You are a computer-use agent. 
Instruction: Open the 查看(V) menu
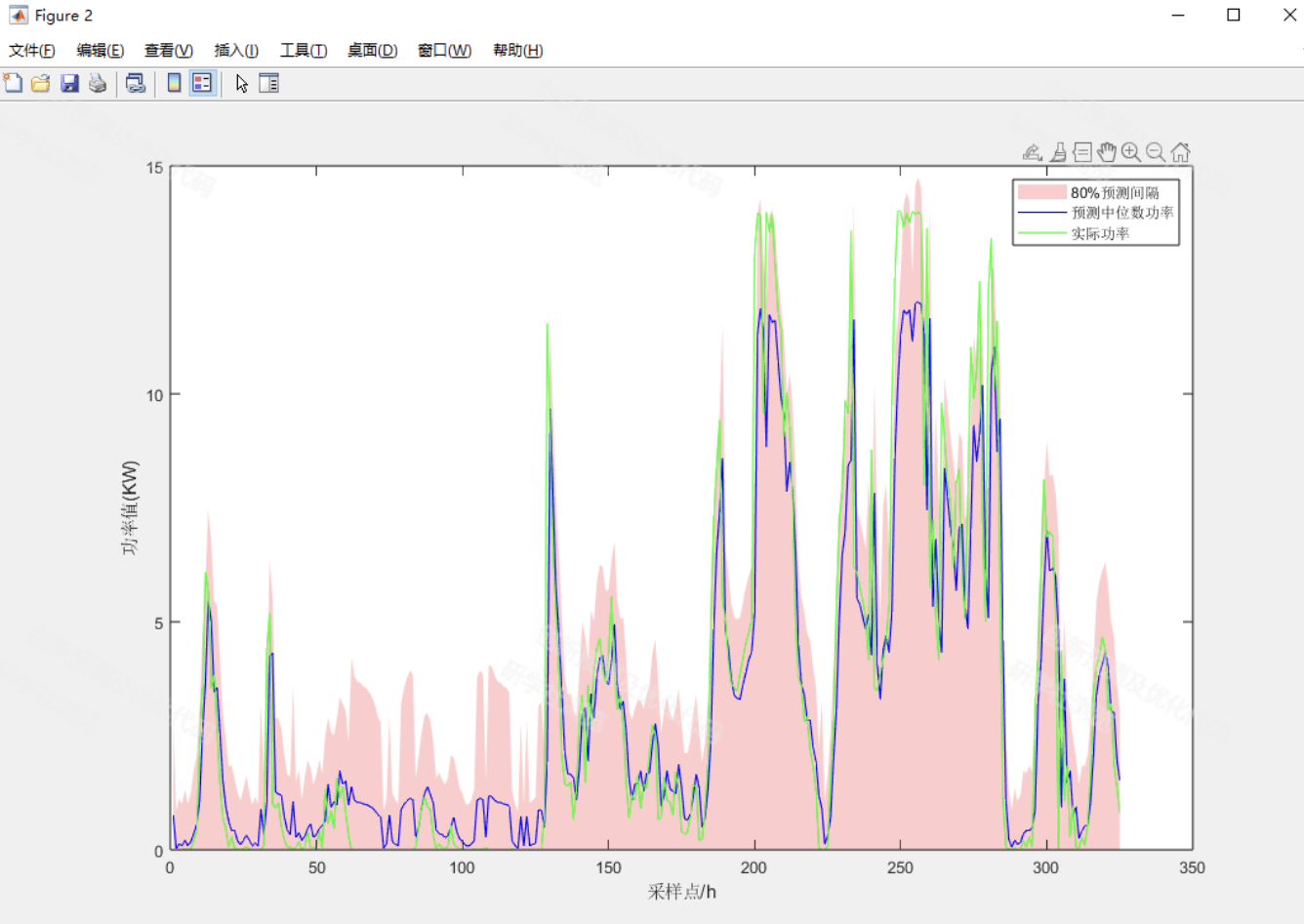(169, 51)
